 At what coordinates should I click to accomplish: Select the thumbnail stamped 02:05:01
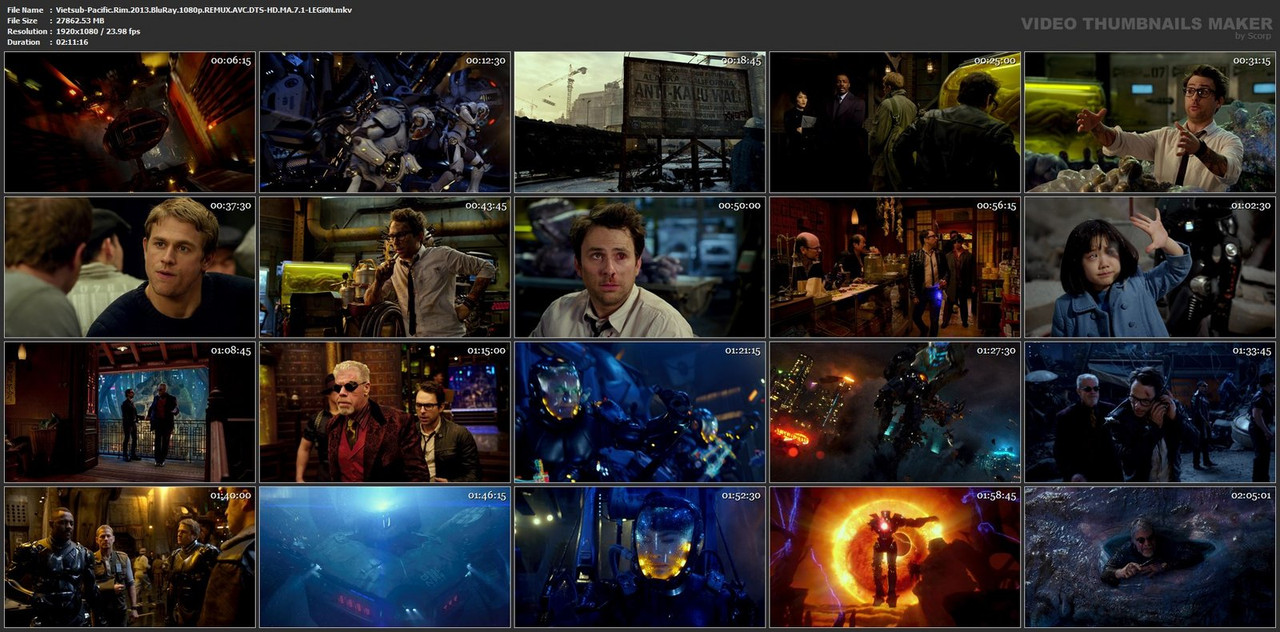tap(1150, 557)
